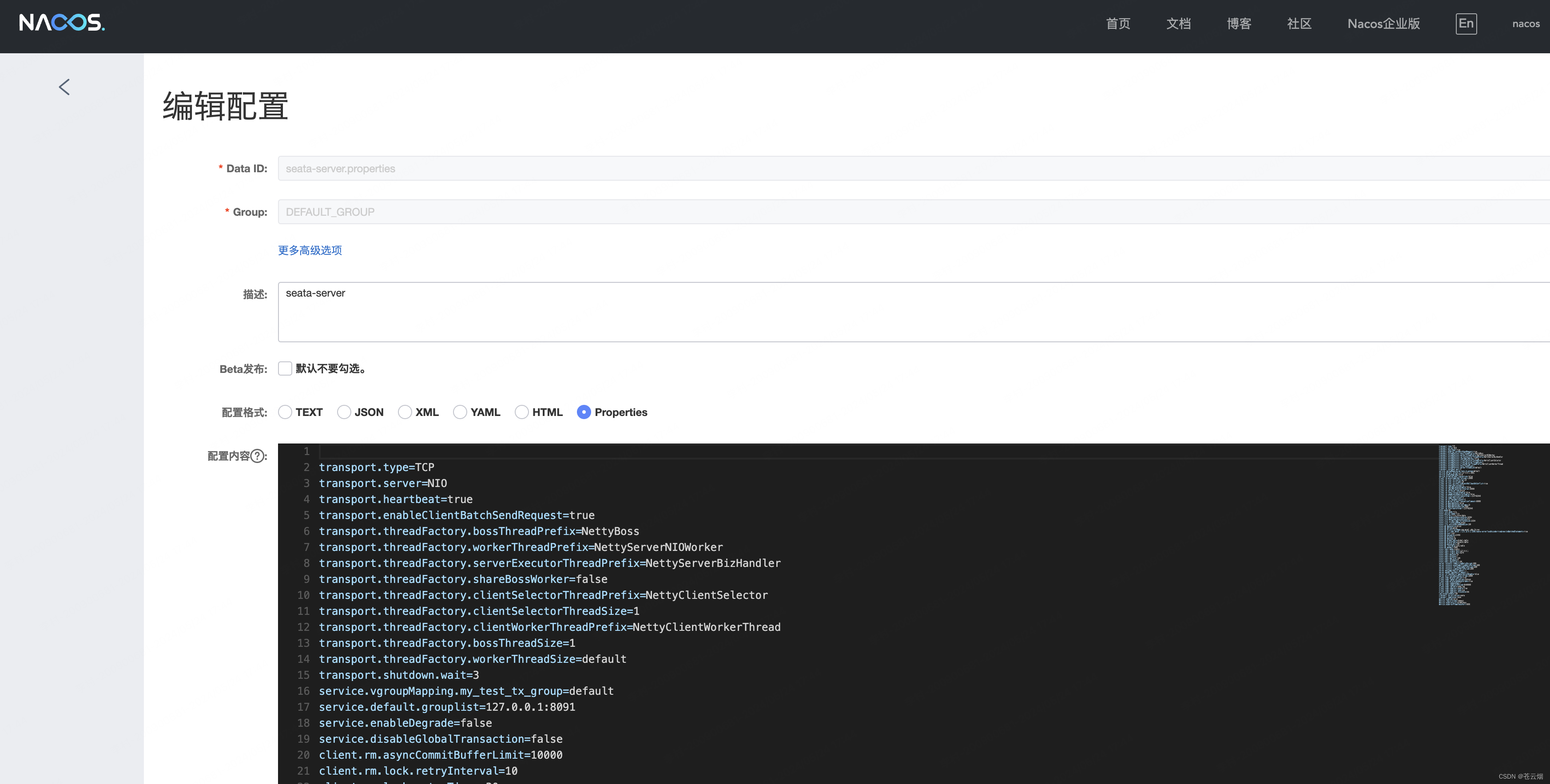Open the 博客 menu item
1550x784 pixels.
click(1239, 24)
